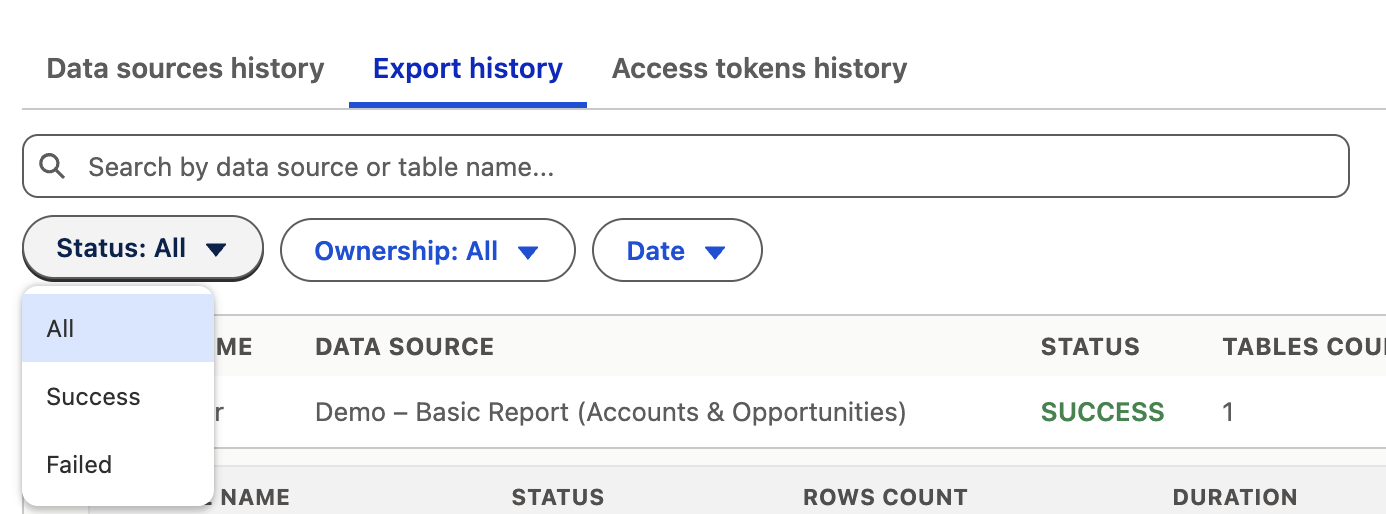1386x514 pixels.
Task: Click the ROWS COUNT column header
Action: click(x=885, y=497)
